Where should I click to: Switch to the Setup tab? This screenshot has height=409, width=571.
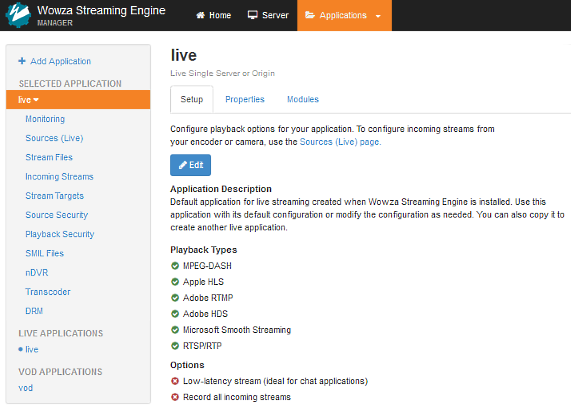tap(192, 99)
